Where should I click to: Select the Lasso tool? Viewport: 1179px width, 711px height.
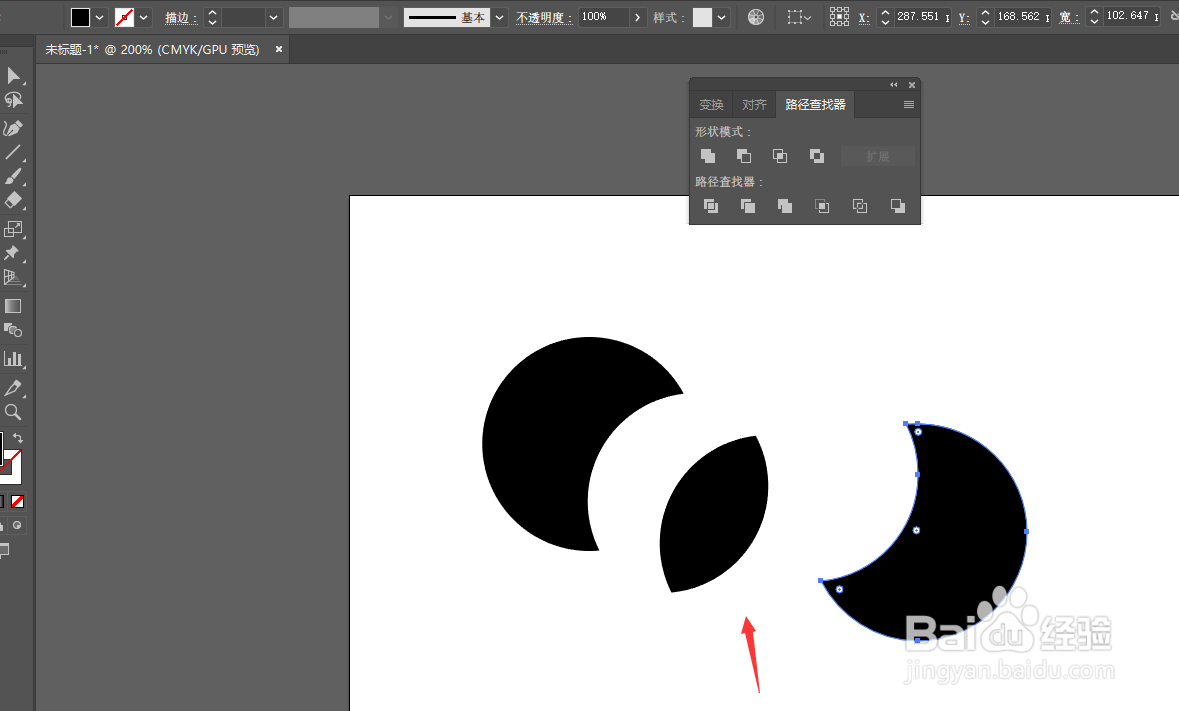(x=13, y=100)
